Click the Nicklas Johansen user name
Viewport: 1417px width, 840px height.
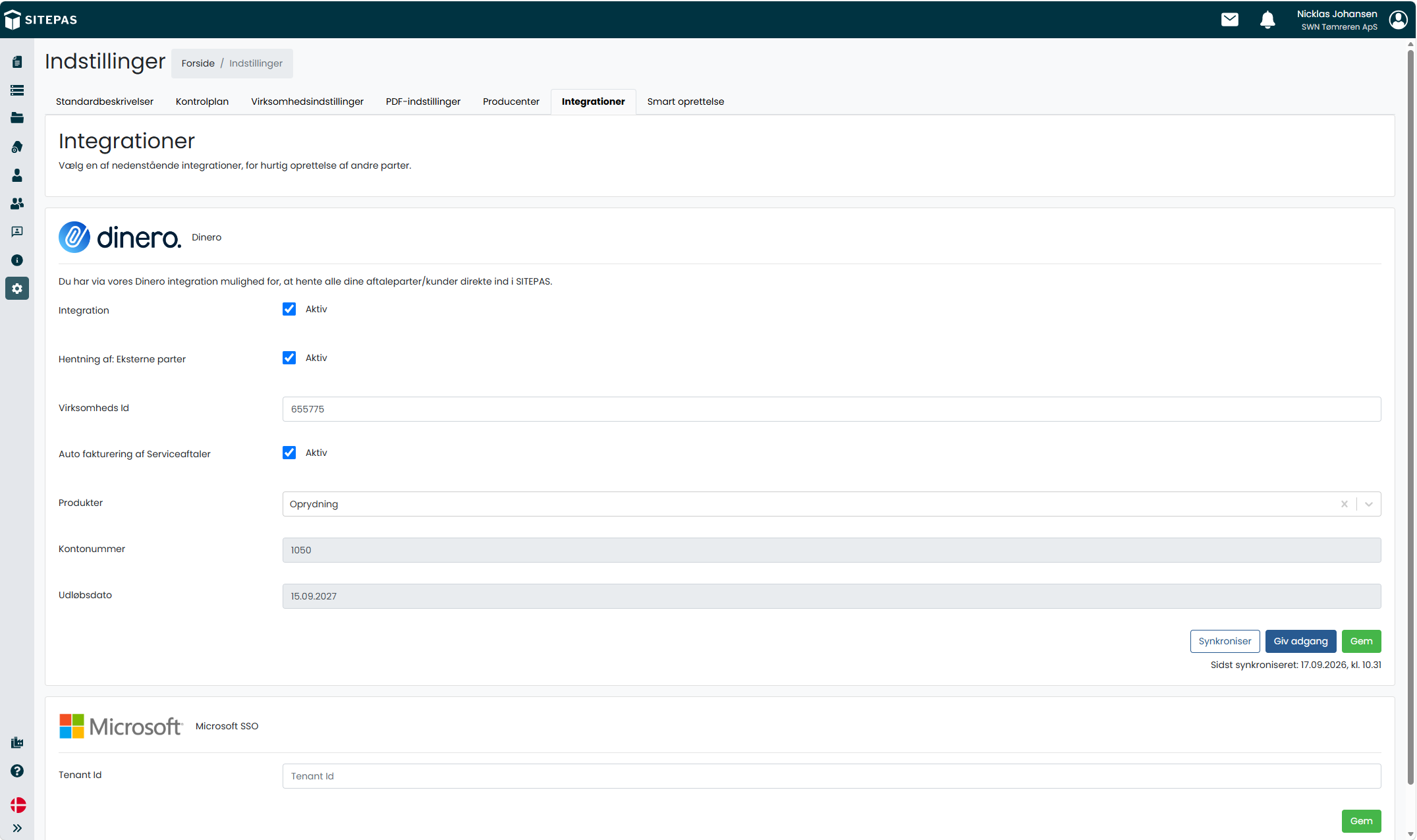[1337, 14]
